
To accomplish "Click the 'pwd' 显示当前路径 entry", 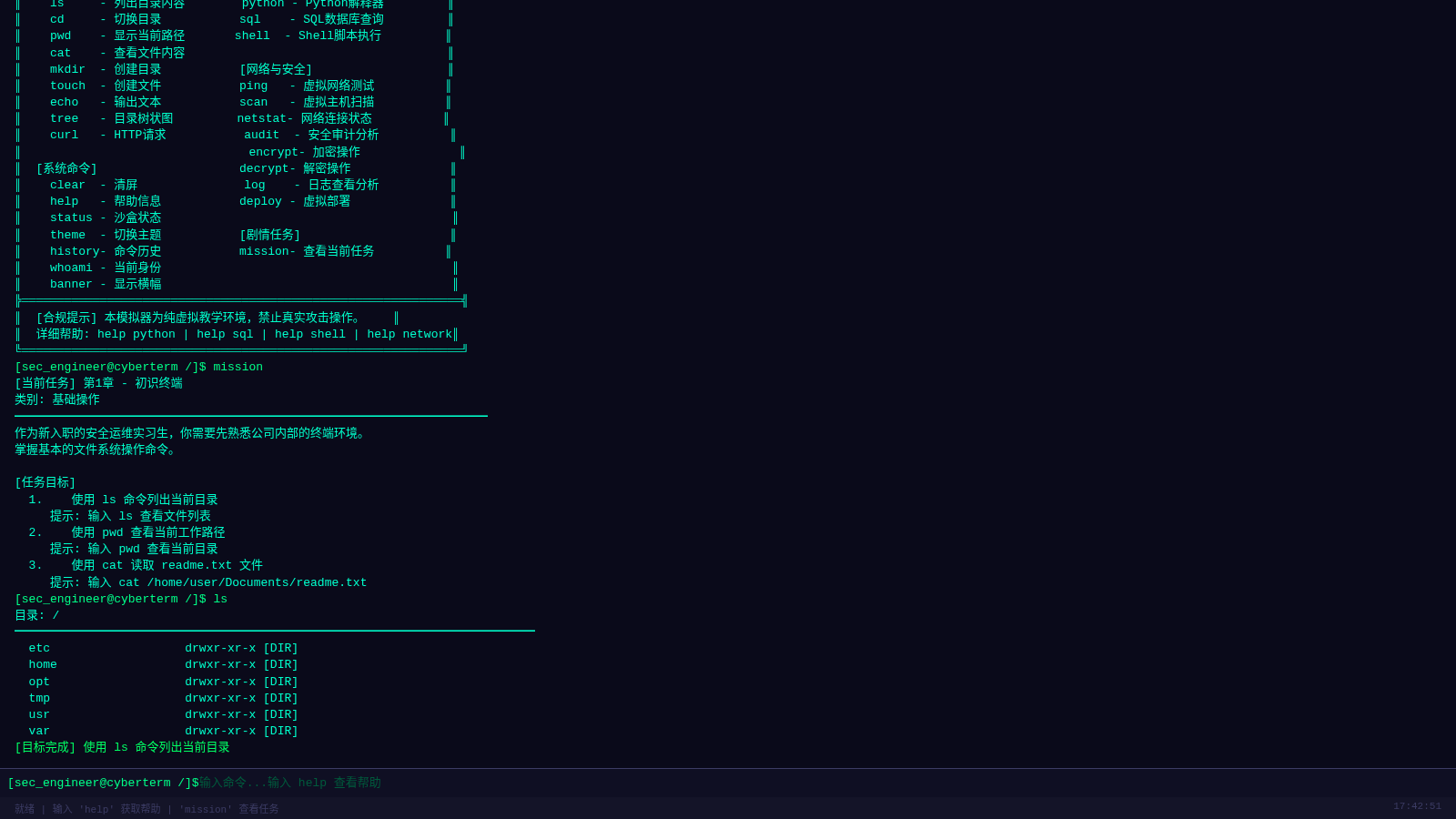I will coord(117,36).
